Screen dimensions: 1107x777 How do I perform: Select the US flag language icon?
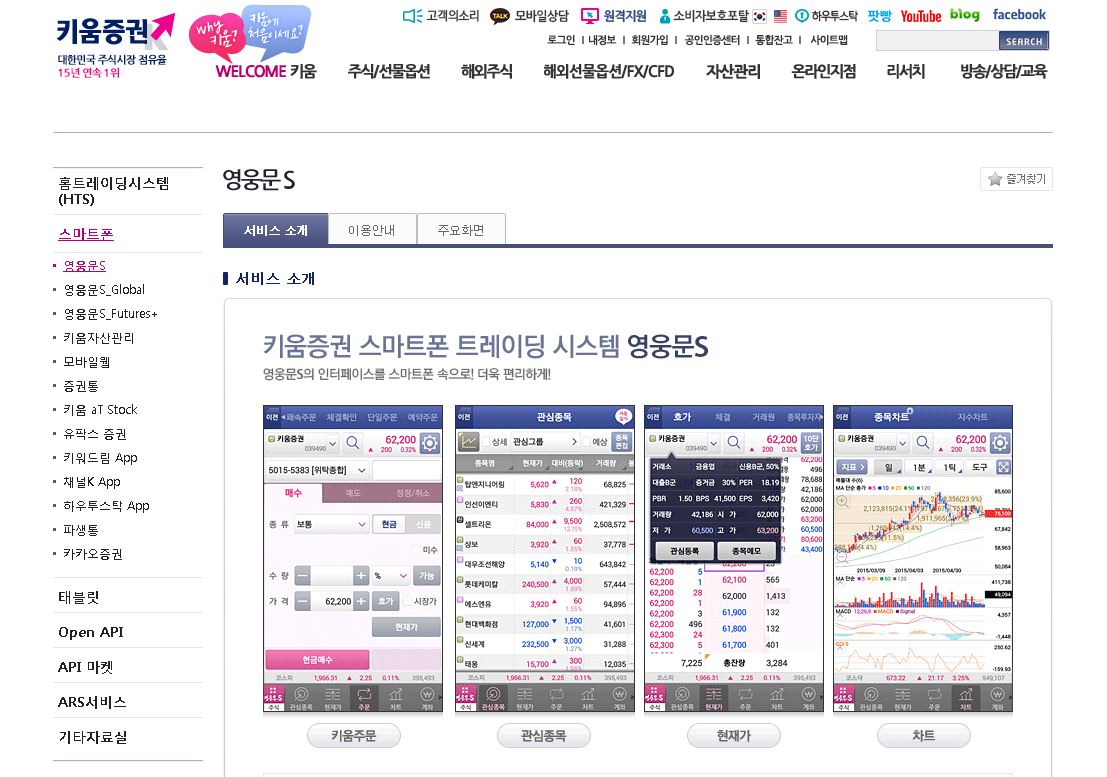[780, 16]
